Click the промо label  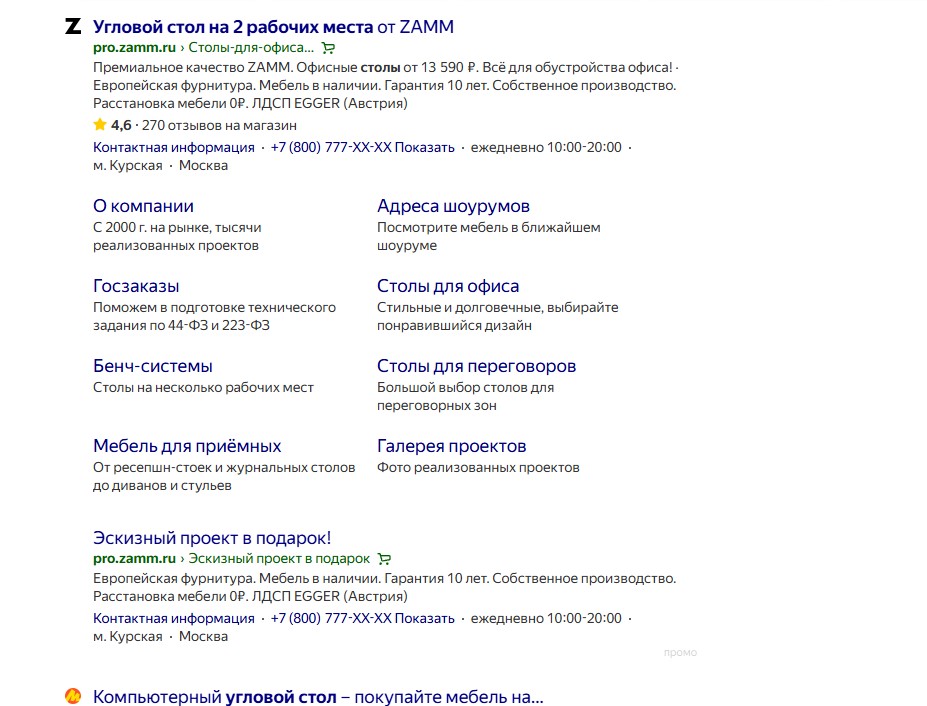click(680, 652)
